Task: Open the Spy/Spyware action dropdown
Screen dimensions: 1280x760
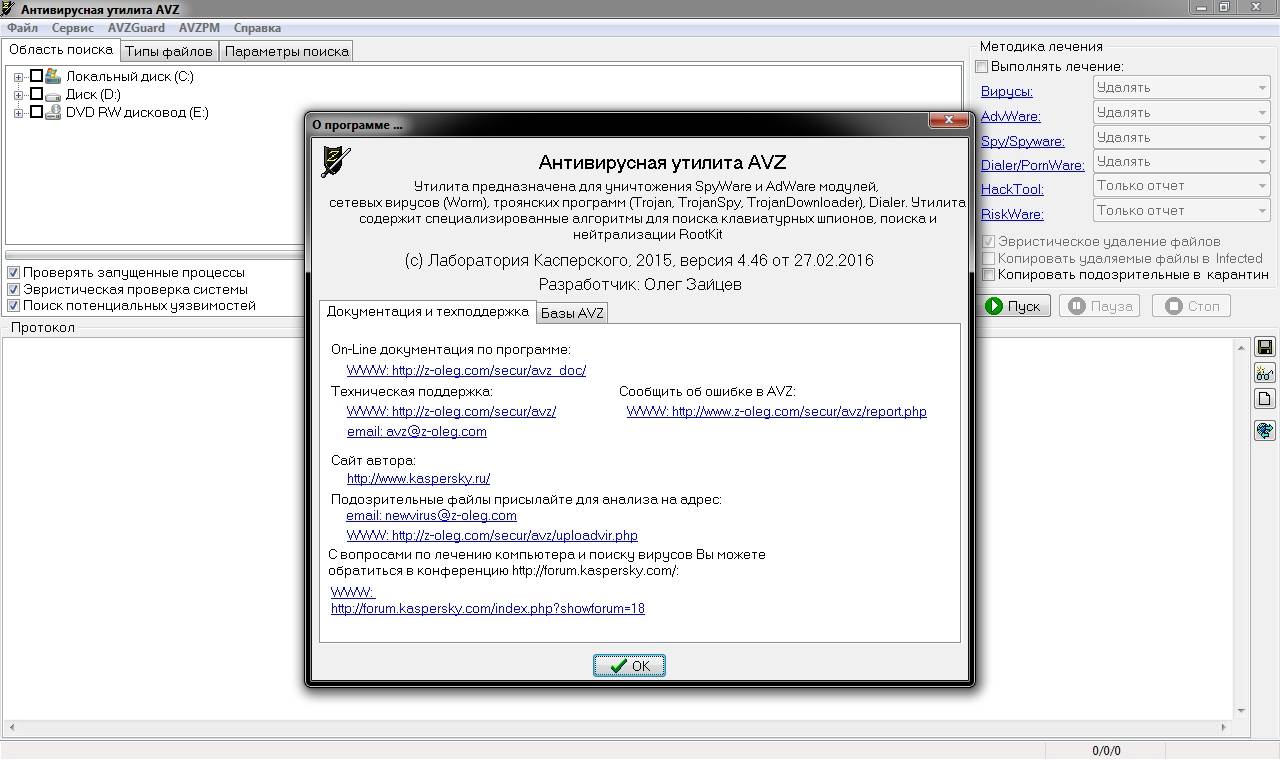Action: point(1181,137)
